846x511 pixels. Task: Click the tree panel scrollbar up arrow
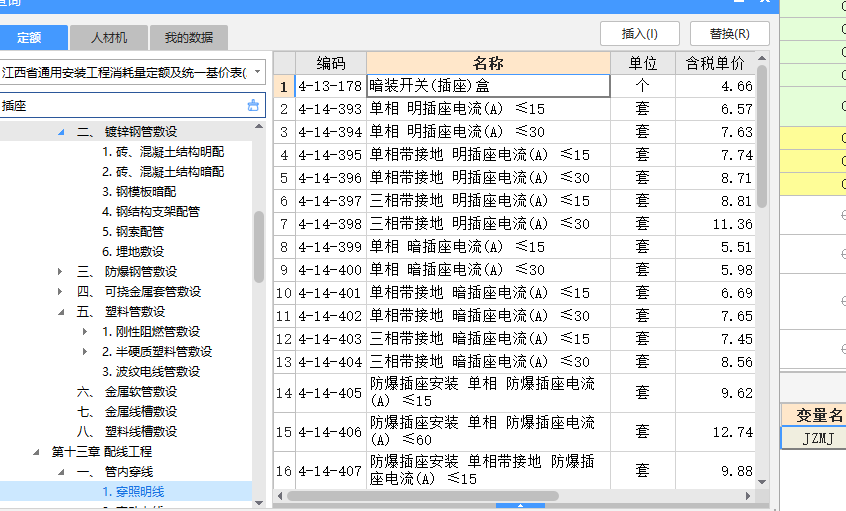pos(258,126)
